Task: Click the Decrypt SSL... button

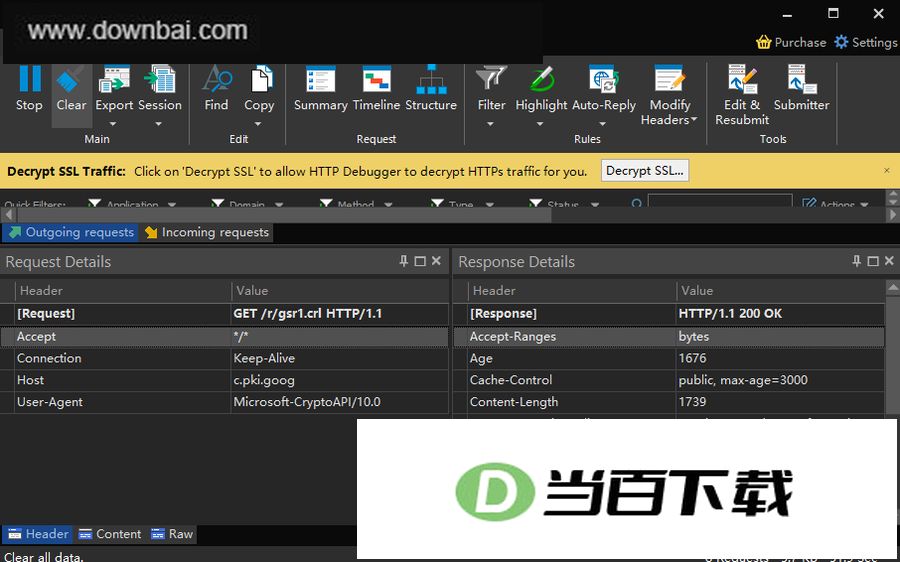Action: tap(645, 171)
